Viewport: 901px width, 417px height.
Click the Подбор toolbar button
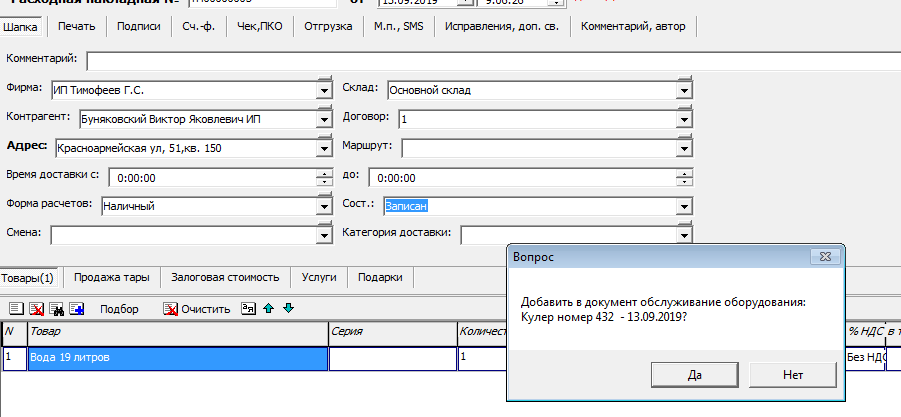tap(119, 309)
